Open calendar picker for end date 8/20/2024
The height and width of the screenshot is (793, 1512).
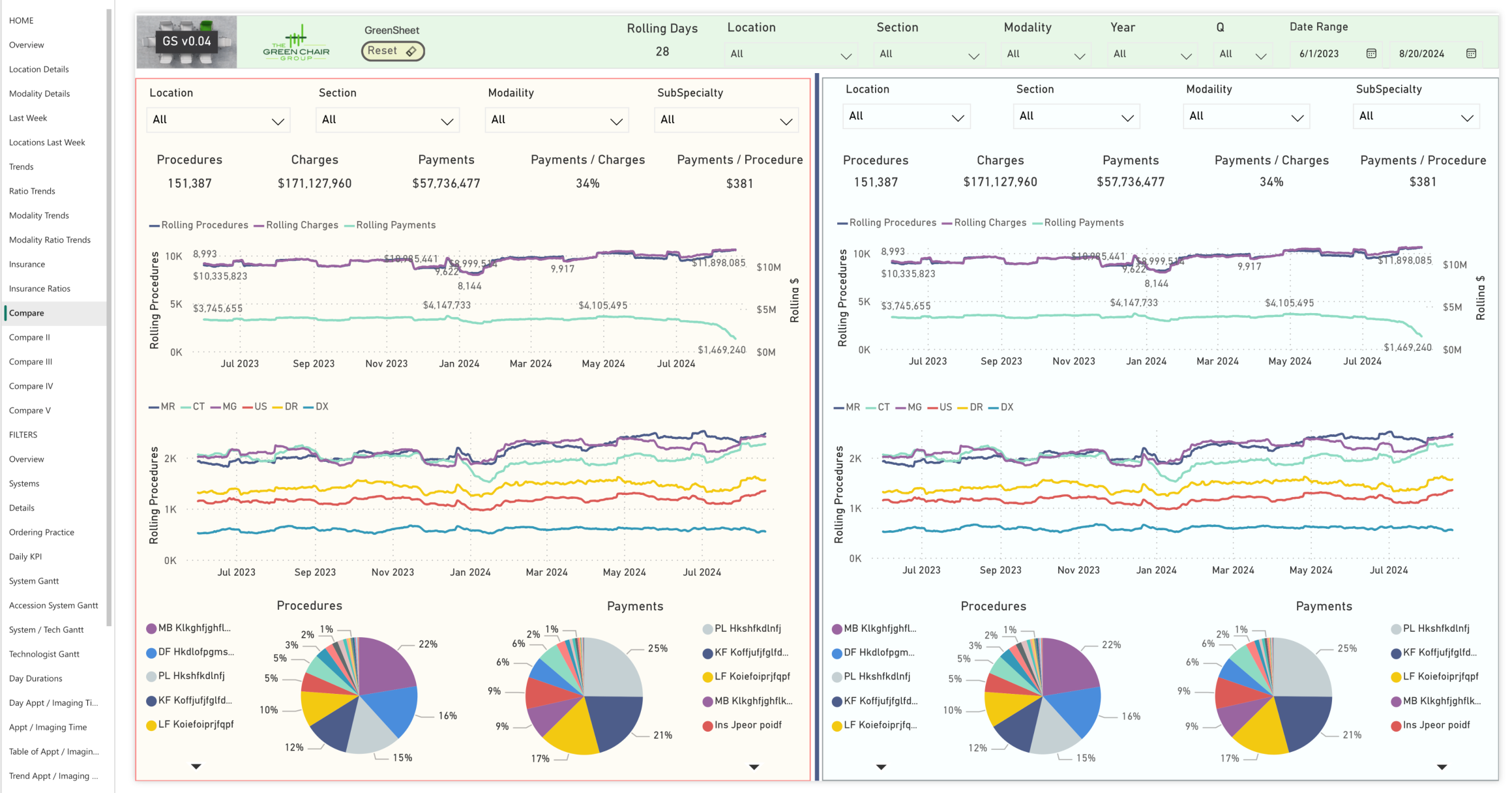pyautogui.click(x=1471, y=53)
